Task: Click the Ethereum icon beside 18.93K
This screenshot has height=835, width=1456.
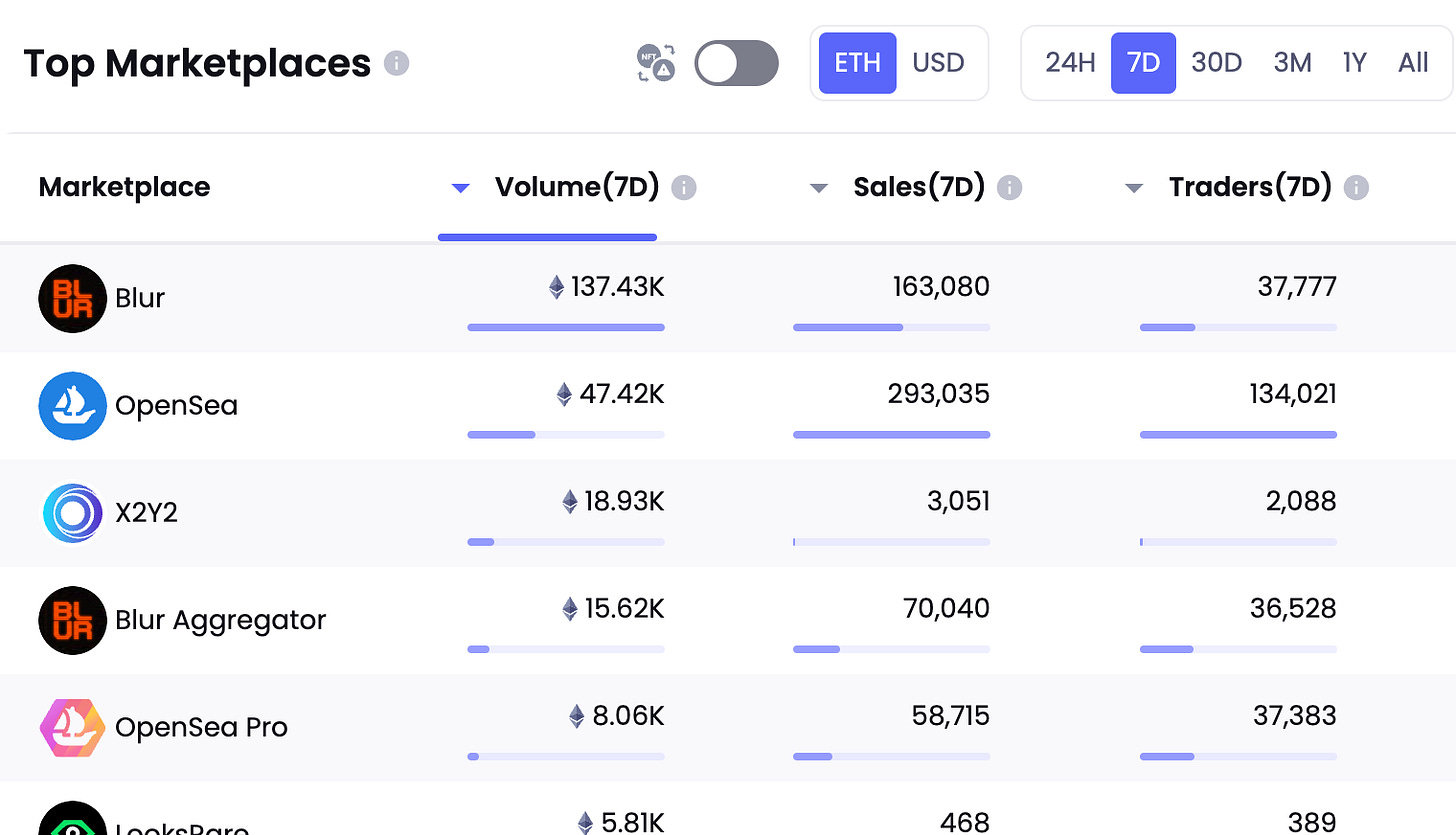Action: click(570, 501)
